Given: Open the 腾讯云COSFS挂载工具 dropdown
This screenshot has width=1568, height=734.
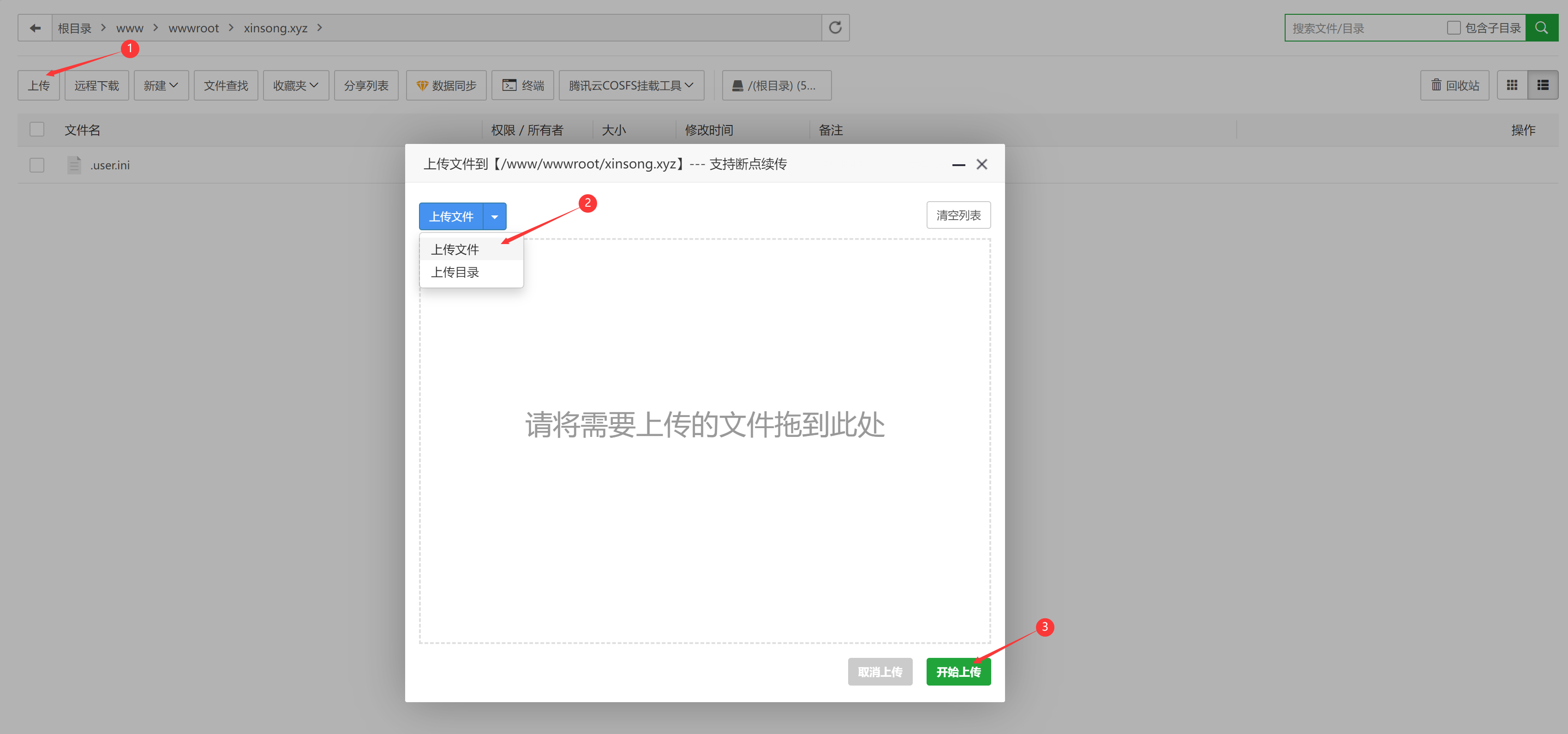Looking at the screenshot, I should coord(631,85).
